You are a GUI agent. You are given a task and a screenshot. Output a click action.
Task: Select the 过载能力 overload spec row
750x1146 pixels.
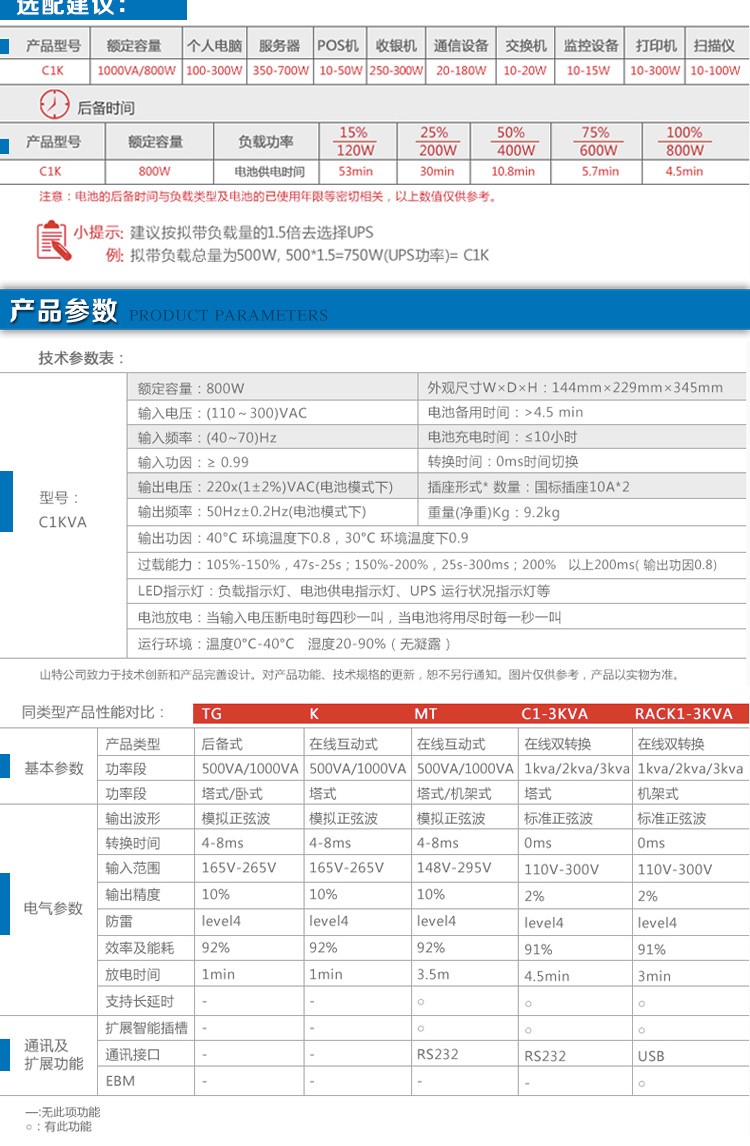(438, 565)
